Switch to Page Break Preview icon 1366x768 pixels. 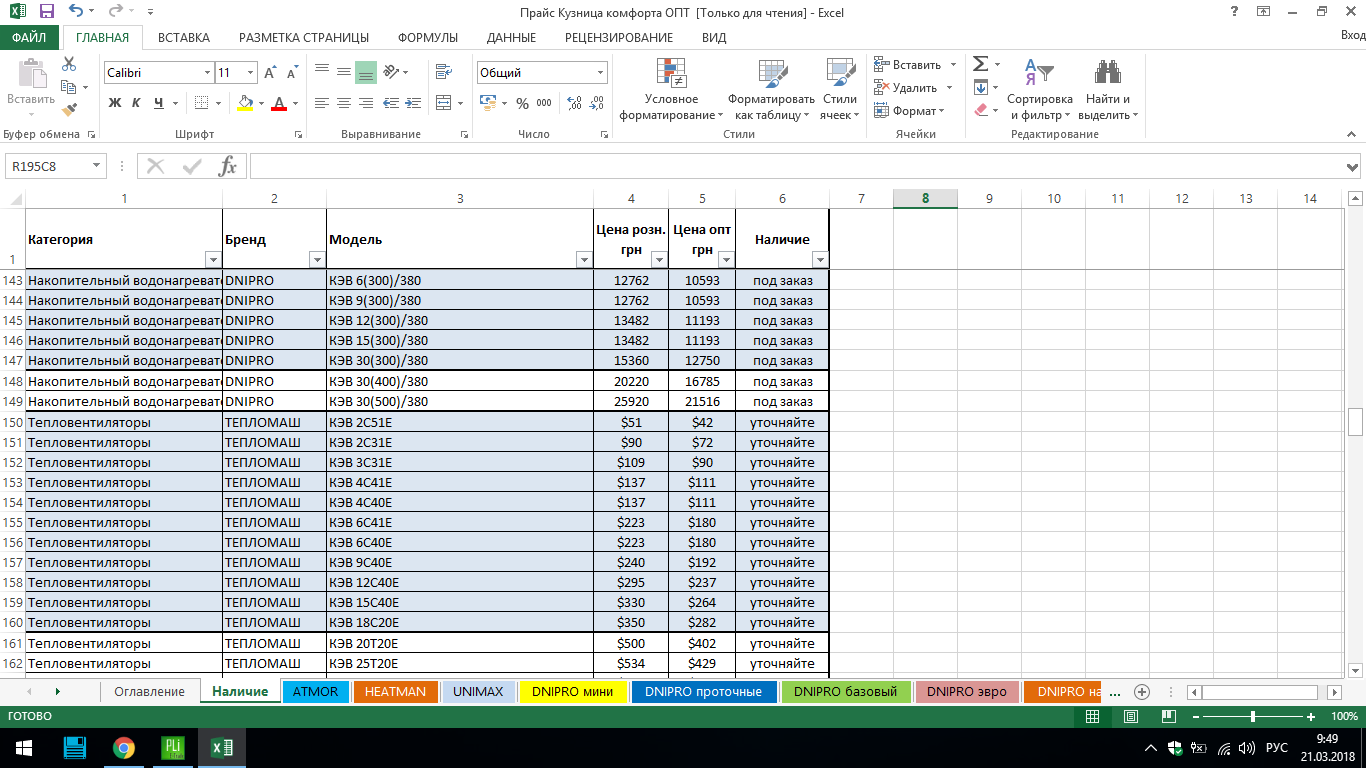click(1167, 717)
